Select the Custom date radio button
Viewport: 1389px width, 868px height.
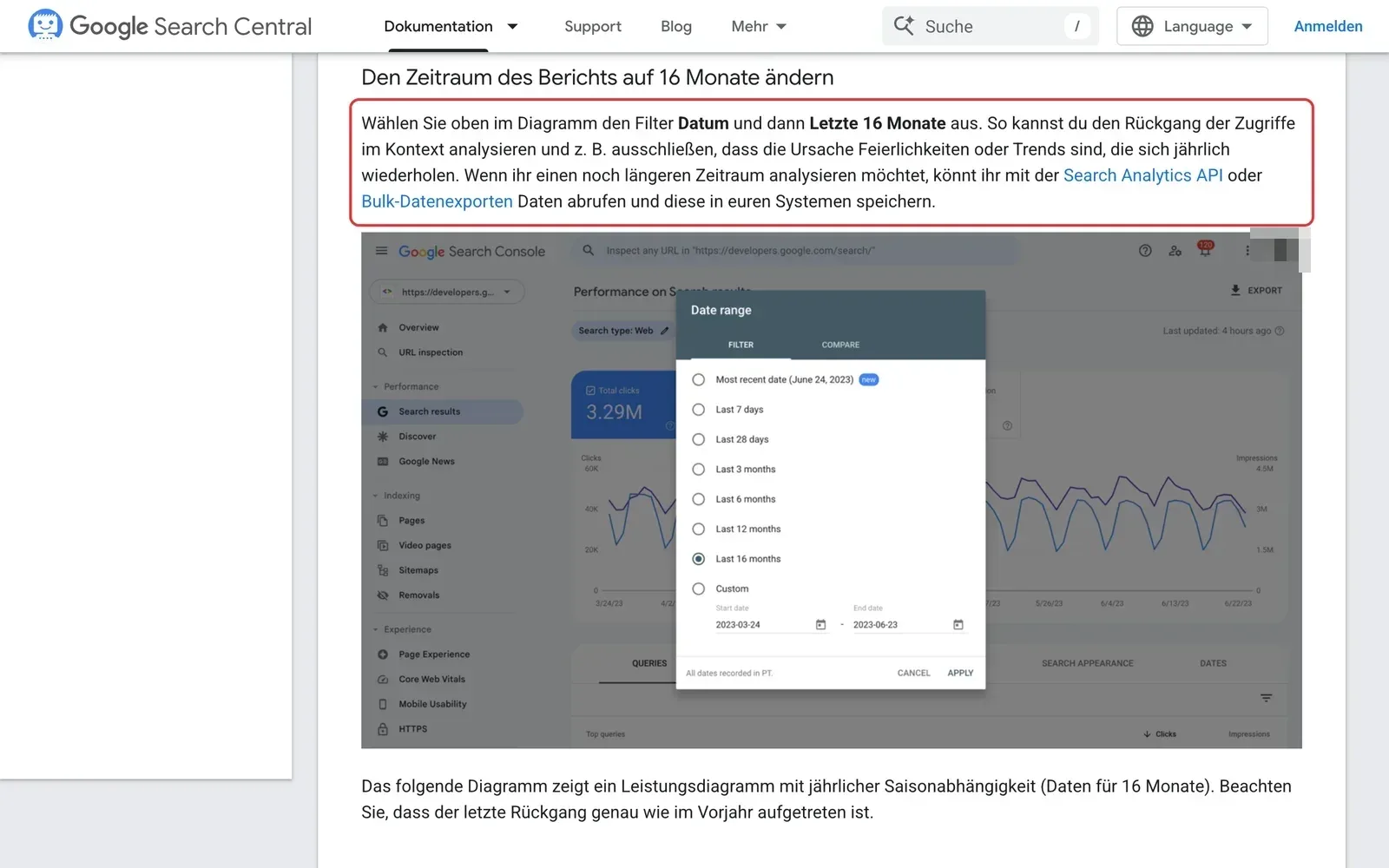pyautogui.click(x=699, y=589)
